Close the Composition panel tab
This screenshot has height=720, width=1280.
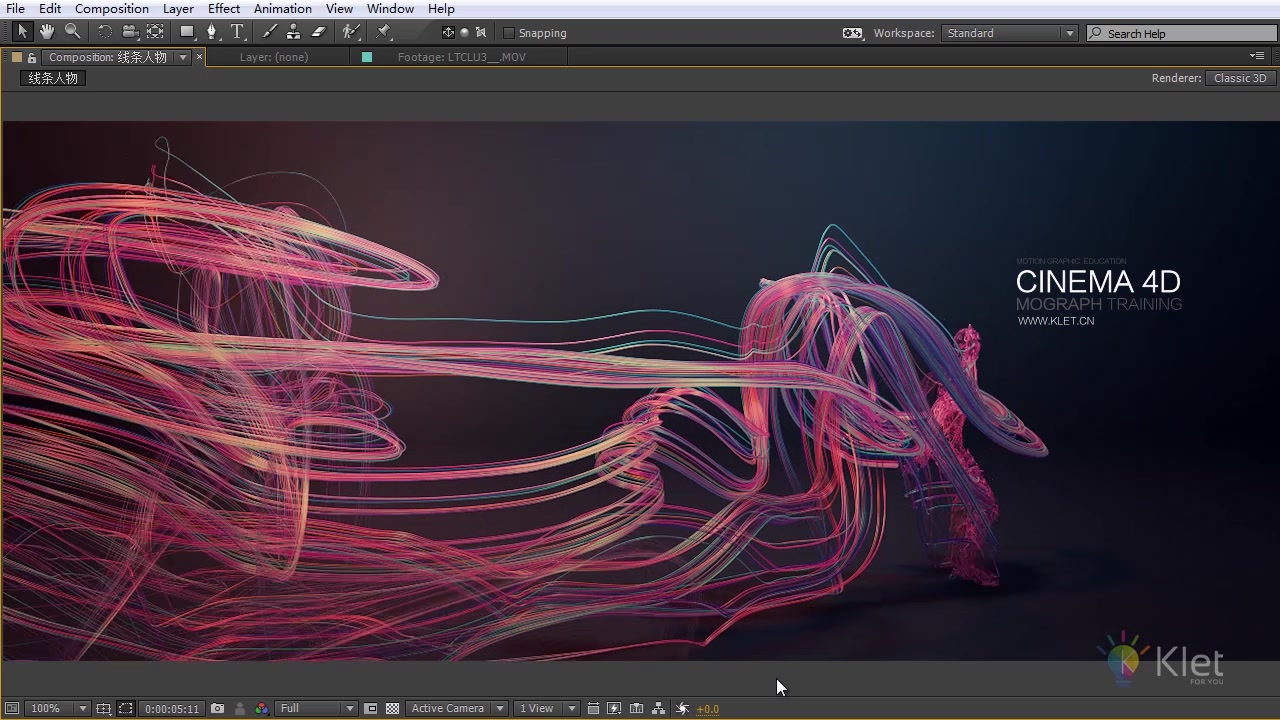199,57
